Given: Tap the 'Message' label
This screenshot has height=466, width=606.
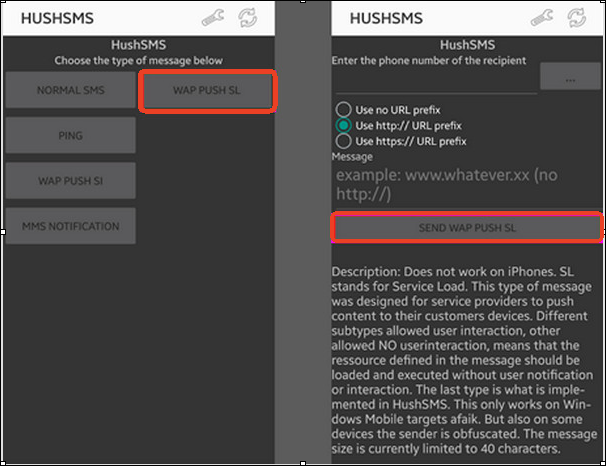Looking at the screenshot, I should 352,157.
